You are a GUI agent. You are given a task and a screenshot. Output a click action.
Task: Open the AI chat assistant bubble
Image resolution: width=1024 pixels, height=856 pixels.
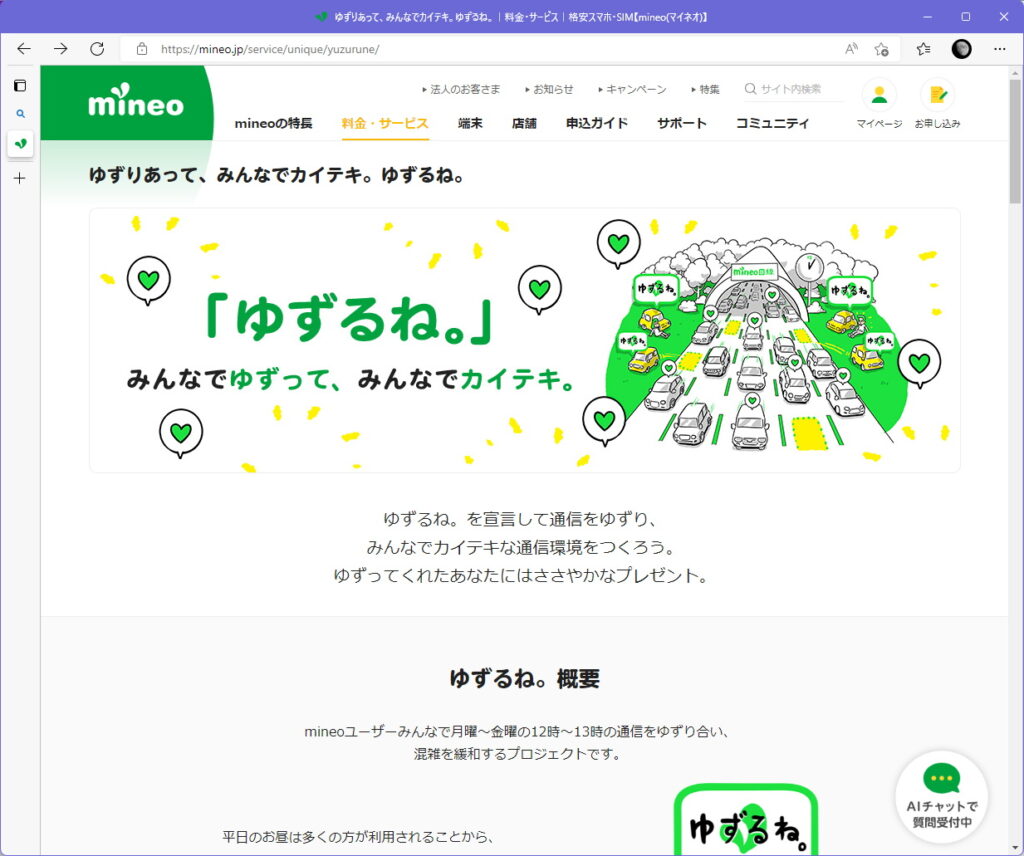(x=942, y=797)
